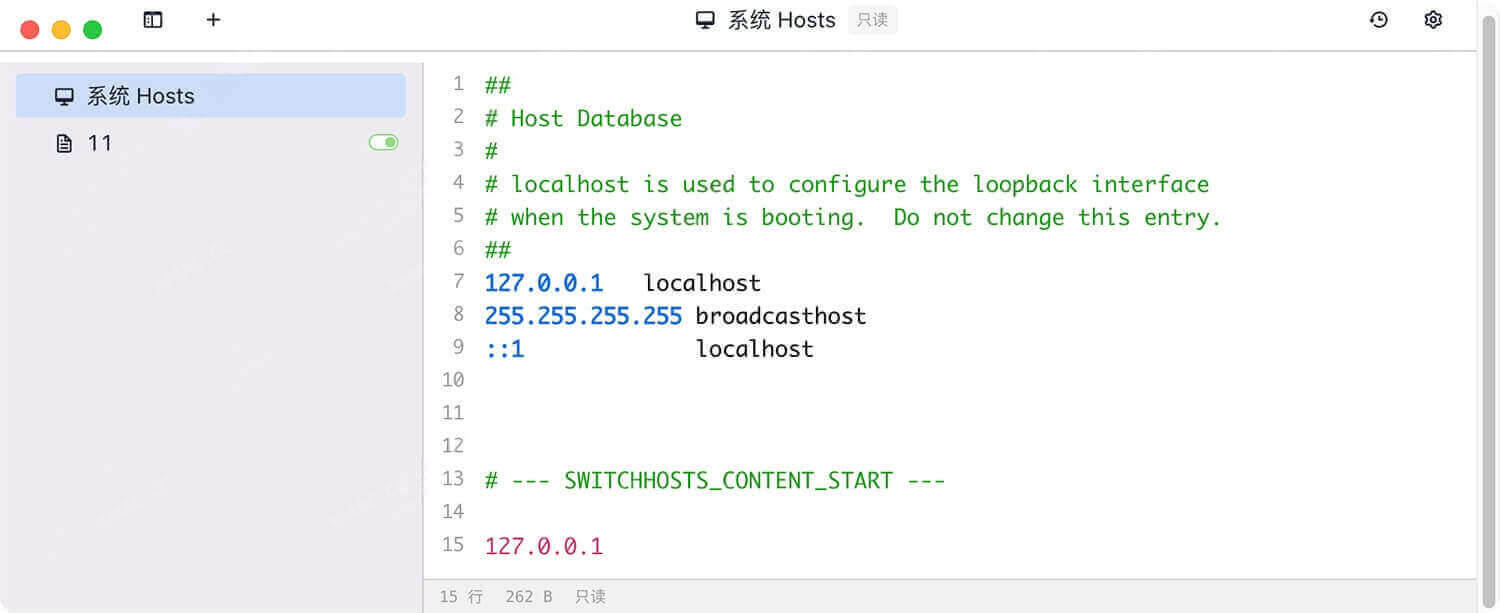Select the document icon next to hosts file 11
1500x613 pixels.
(65, 143)
